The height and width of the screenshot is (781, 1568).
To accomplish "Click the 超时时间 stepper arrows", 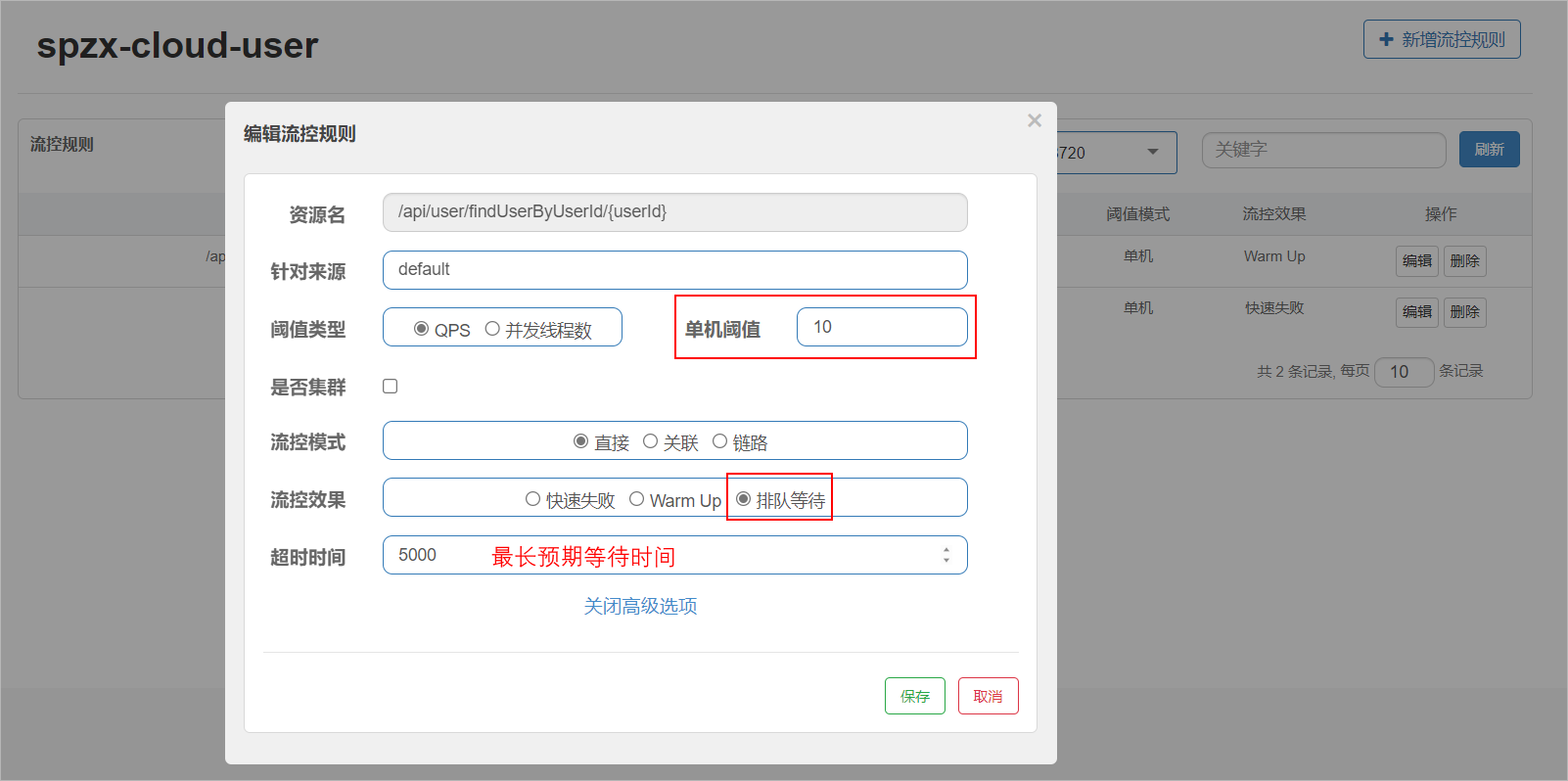I will [945, 555].
